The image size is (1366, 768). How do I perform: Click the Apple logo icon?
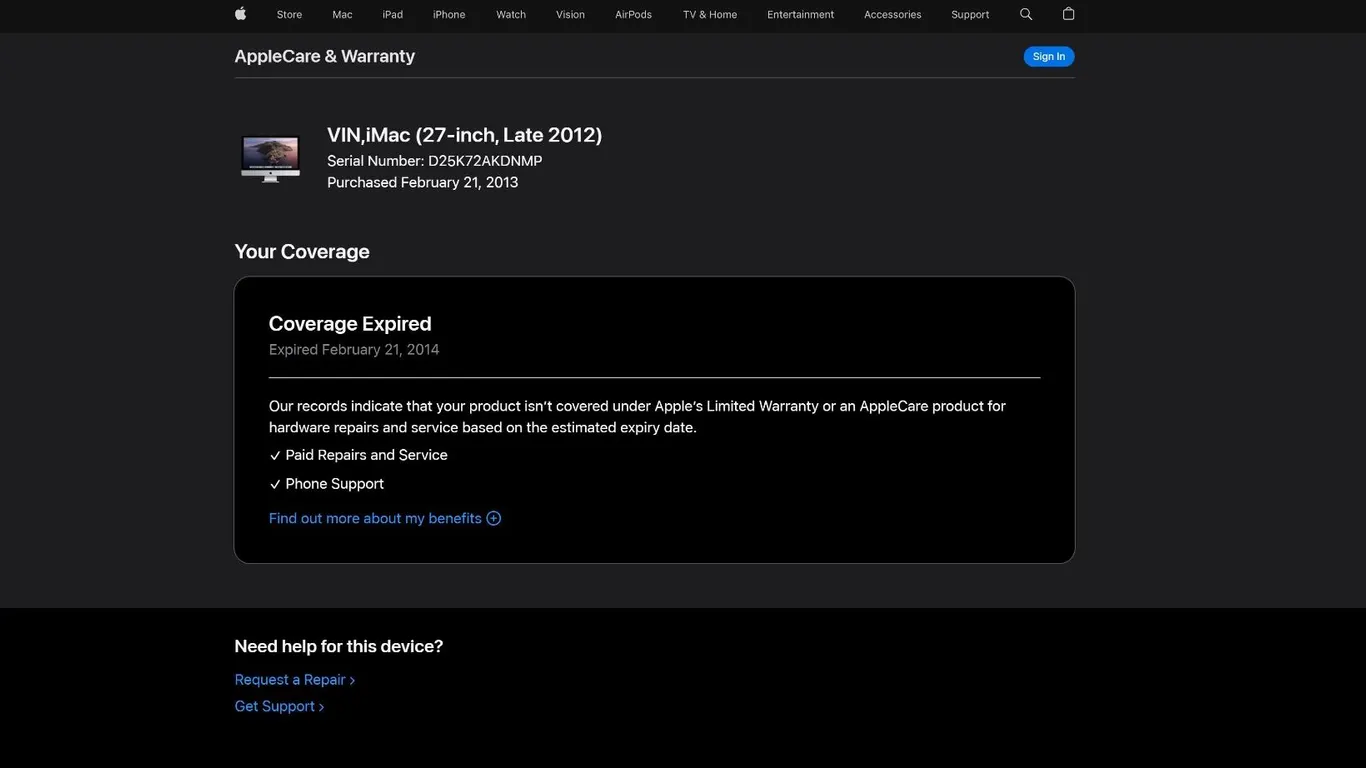pyautogui.click(x=240, y=14)
